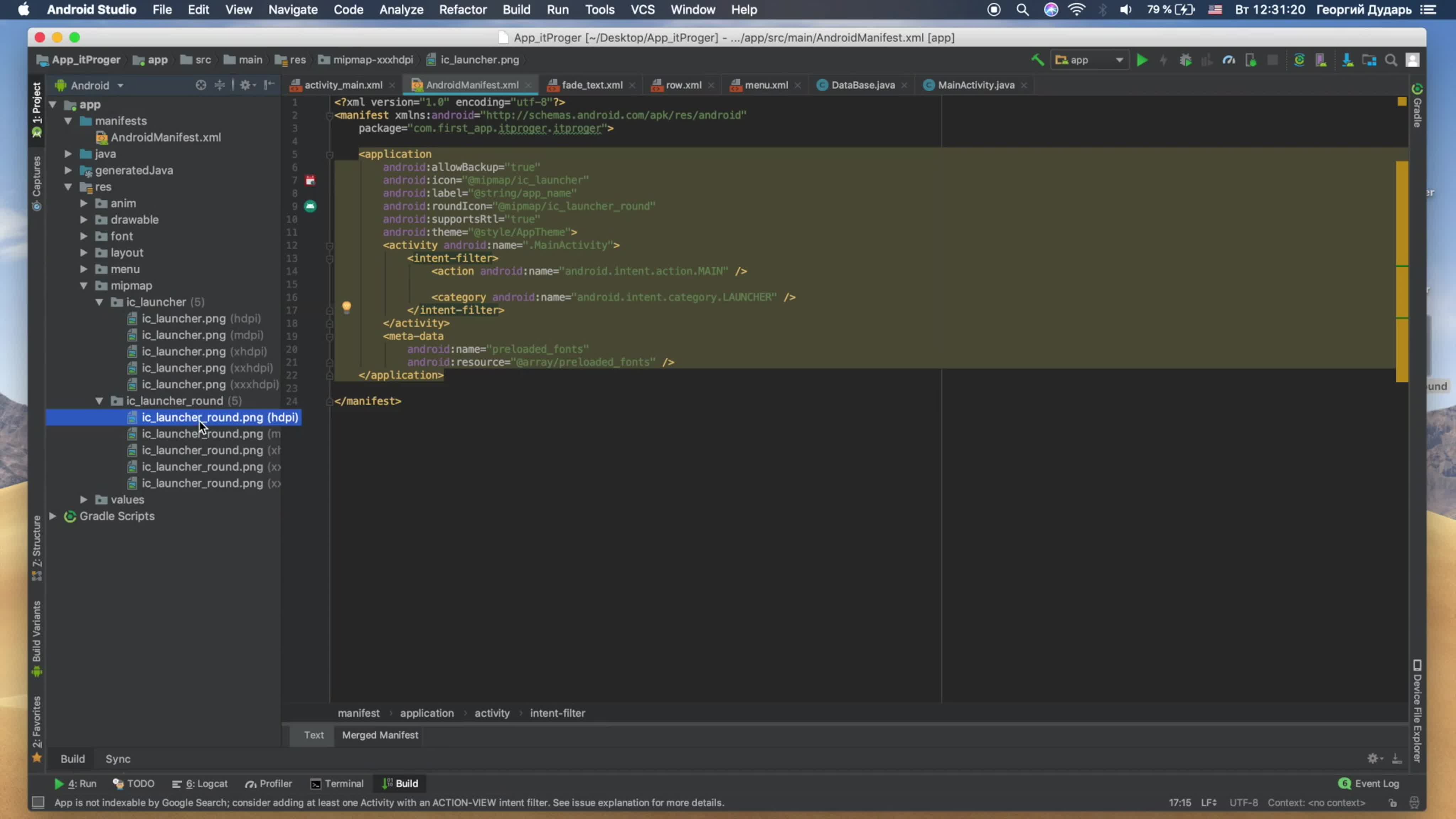Click the yellow lightbulb intention icon

[x=347, y=307]
